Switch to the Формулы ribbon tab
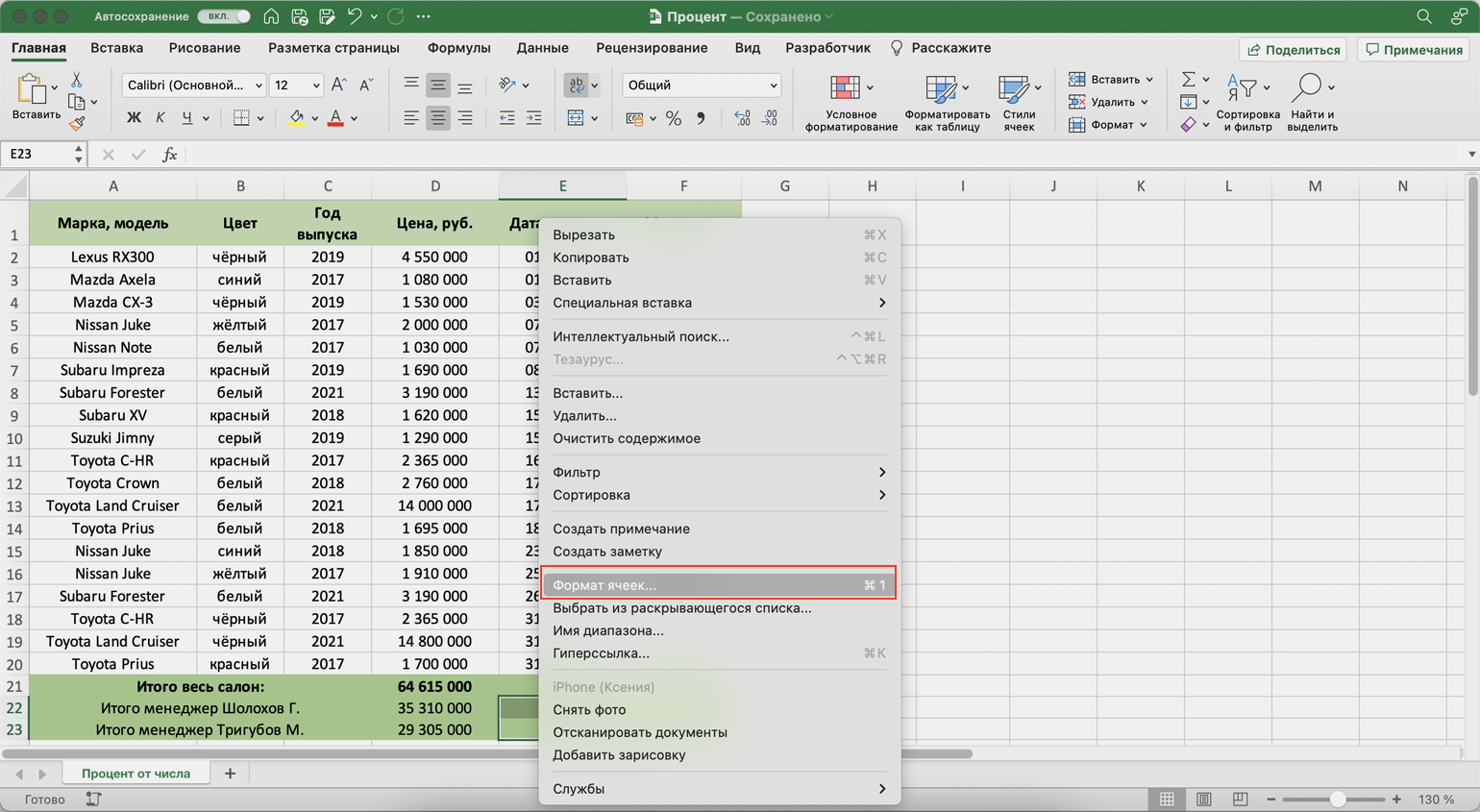The image size is (1480, 812). 458,48
